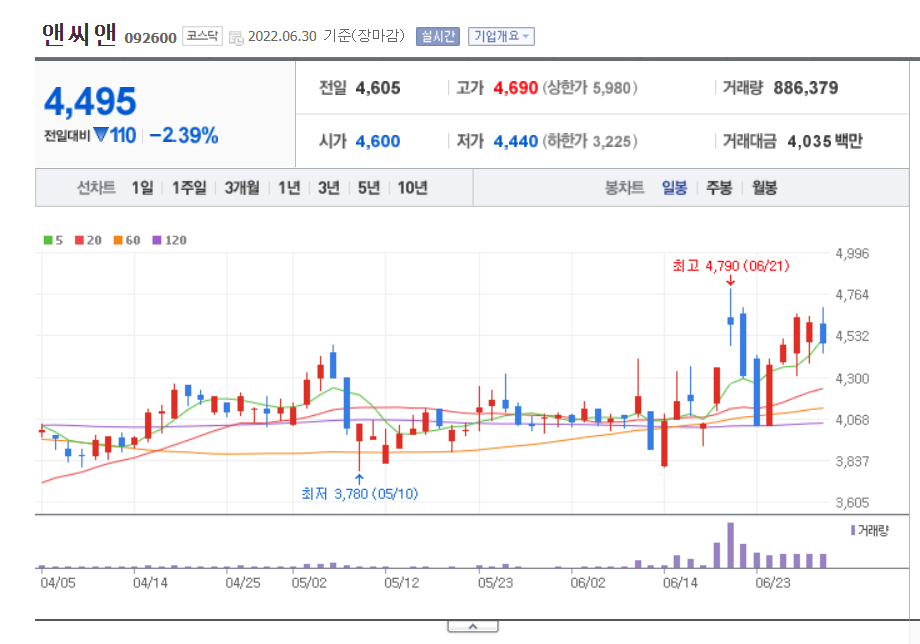
Task: Click the 4,532 price axis label
Action: point(852,336)
